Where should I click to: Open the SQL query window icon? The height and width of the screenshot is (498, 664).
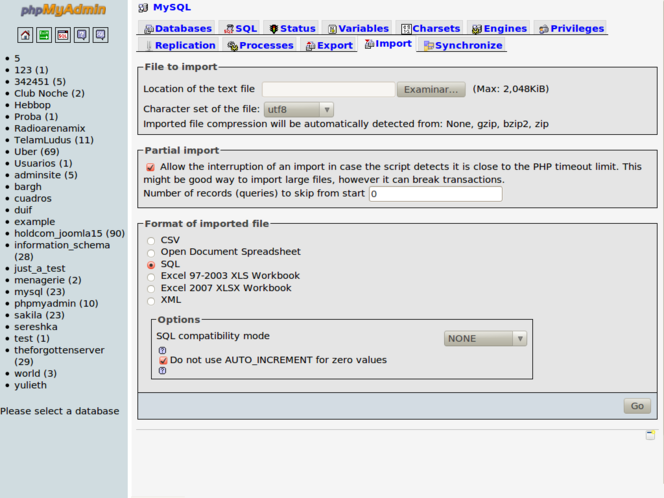coord(63,35)
